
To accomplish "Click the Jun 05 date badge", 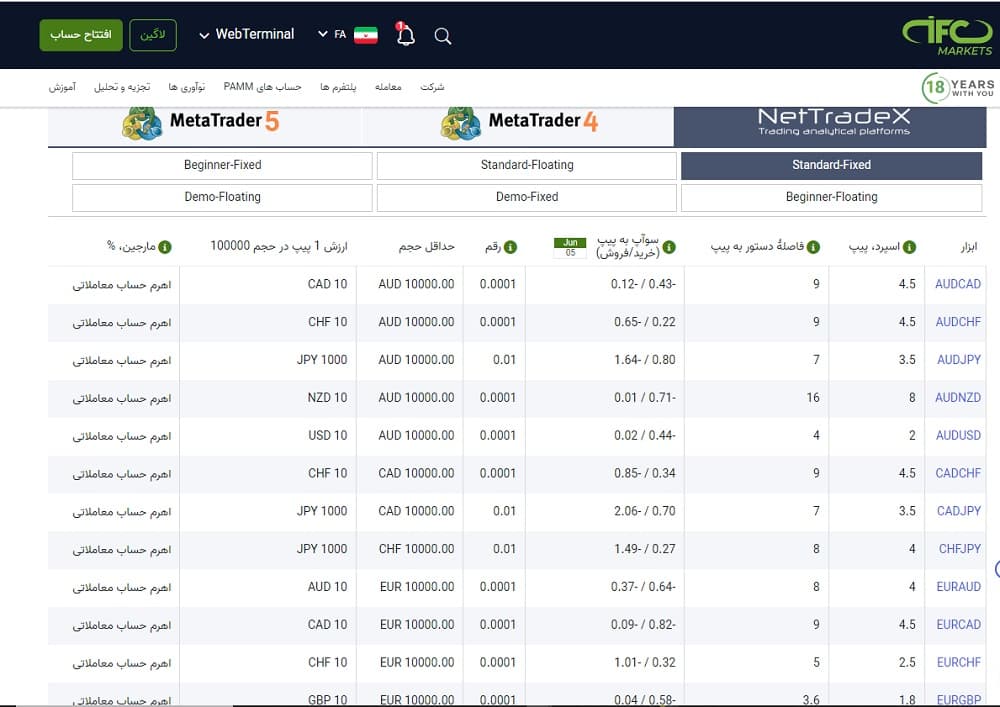I will (570, 247).
